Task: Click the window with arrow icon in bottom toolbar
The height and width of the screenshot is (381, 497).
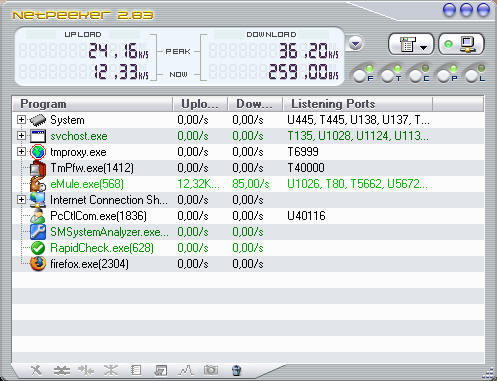Action: tap(161, 370)
